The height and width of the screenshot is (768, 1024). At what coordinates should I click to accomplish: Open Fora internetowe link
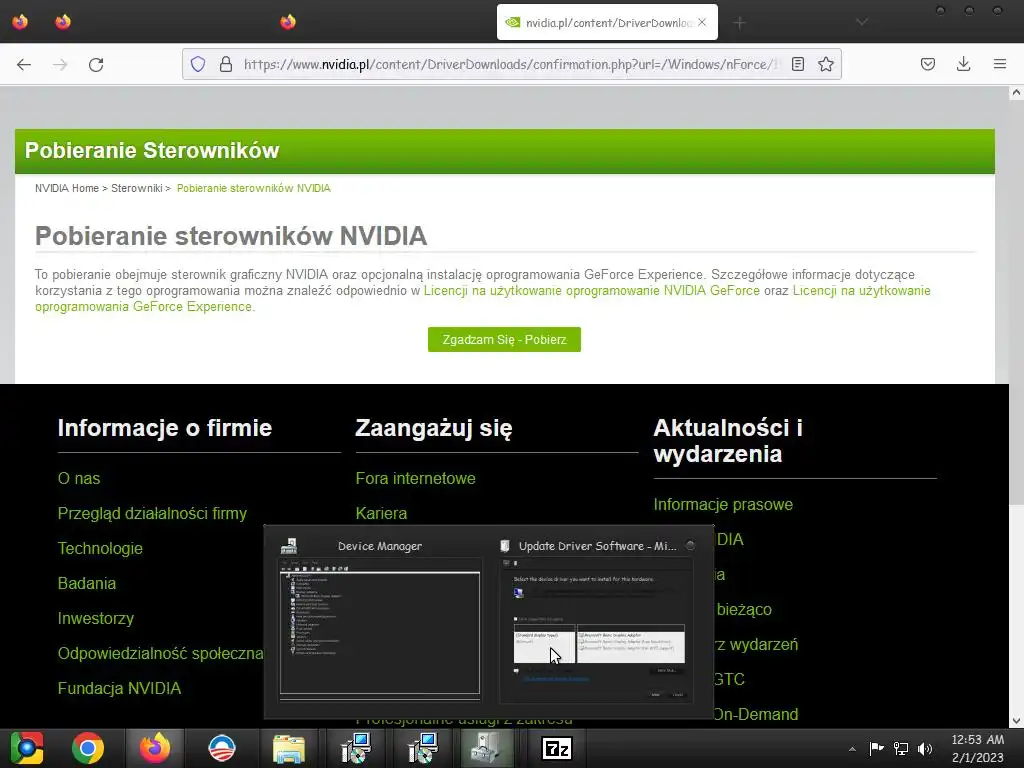[415, 478]
